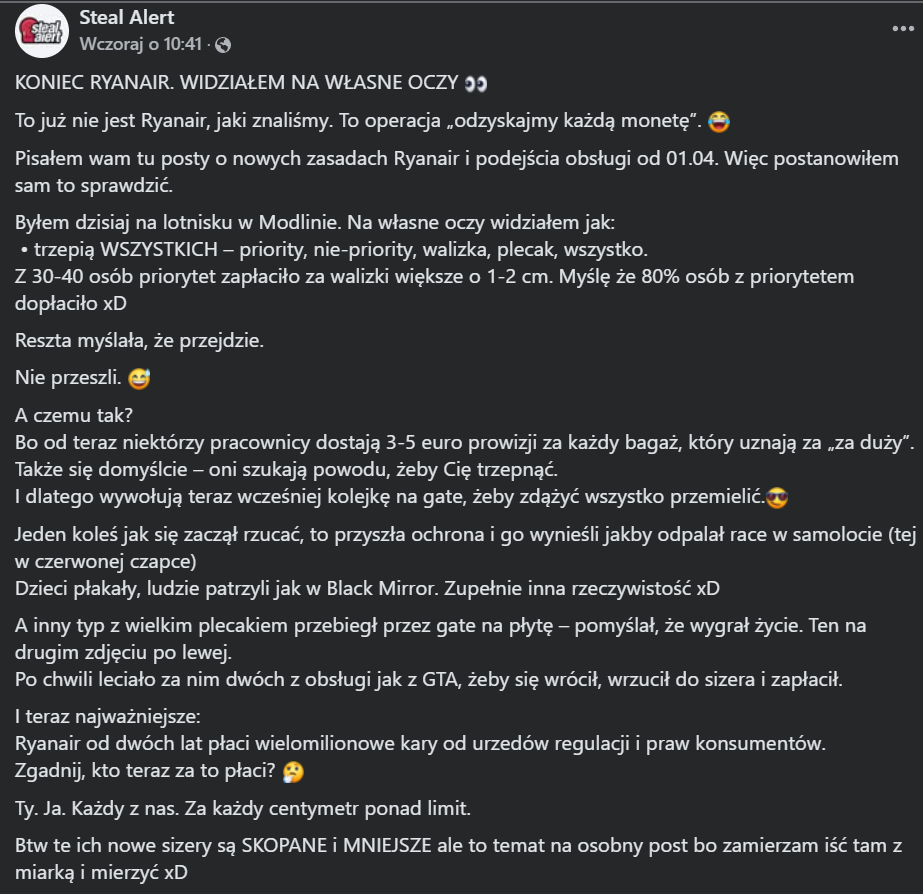Click the sunglasses emoji after "przemielić"

pos(777,498)
